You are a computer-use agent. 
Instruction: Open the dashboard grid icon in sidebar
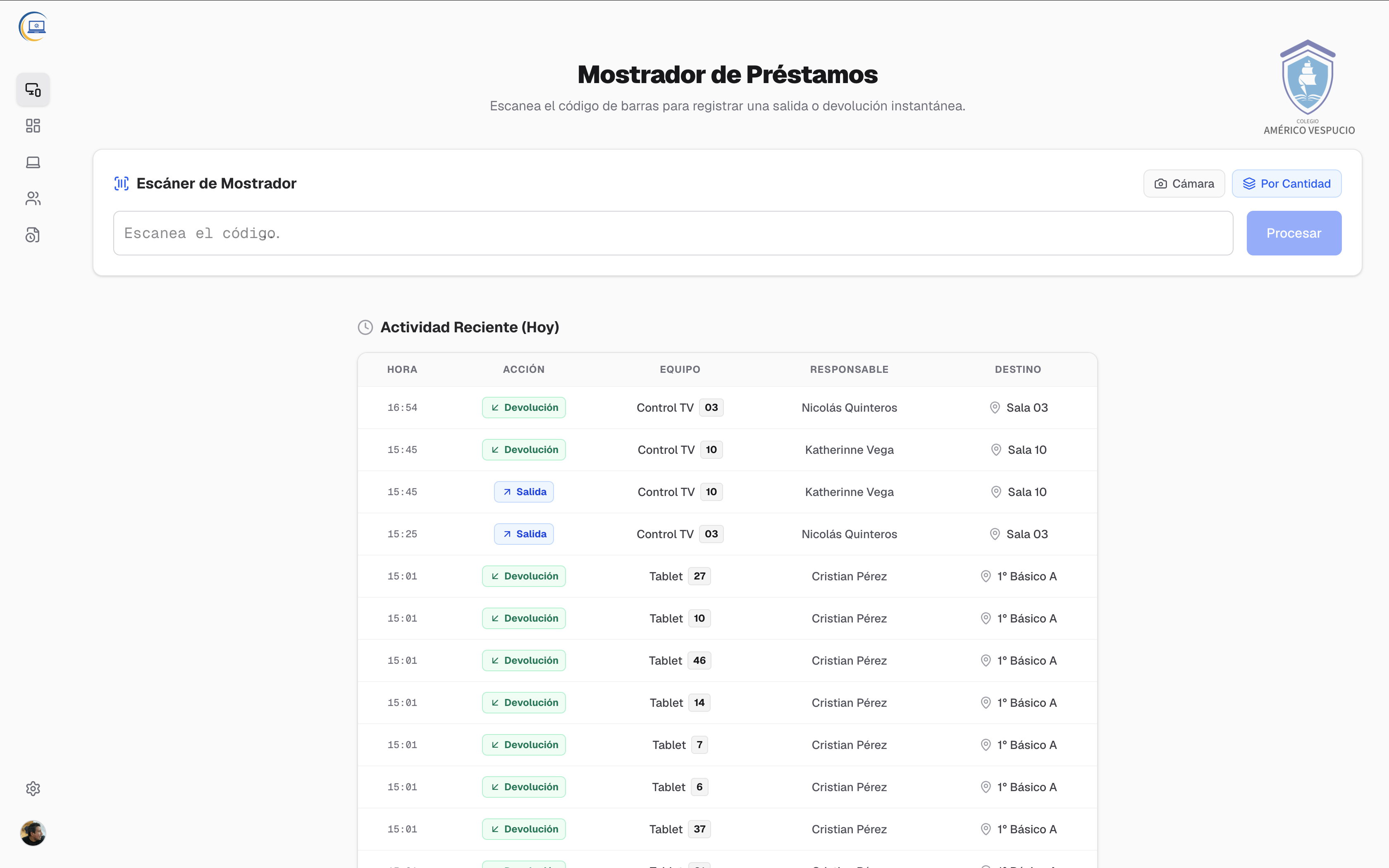[33, 126]
